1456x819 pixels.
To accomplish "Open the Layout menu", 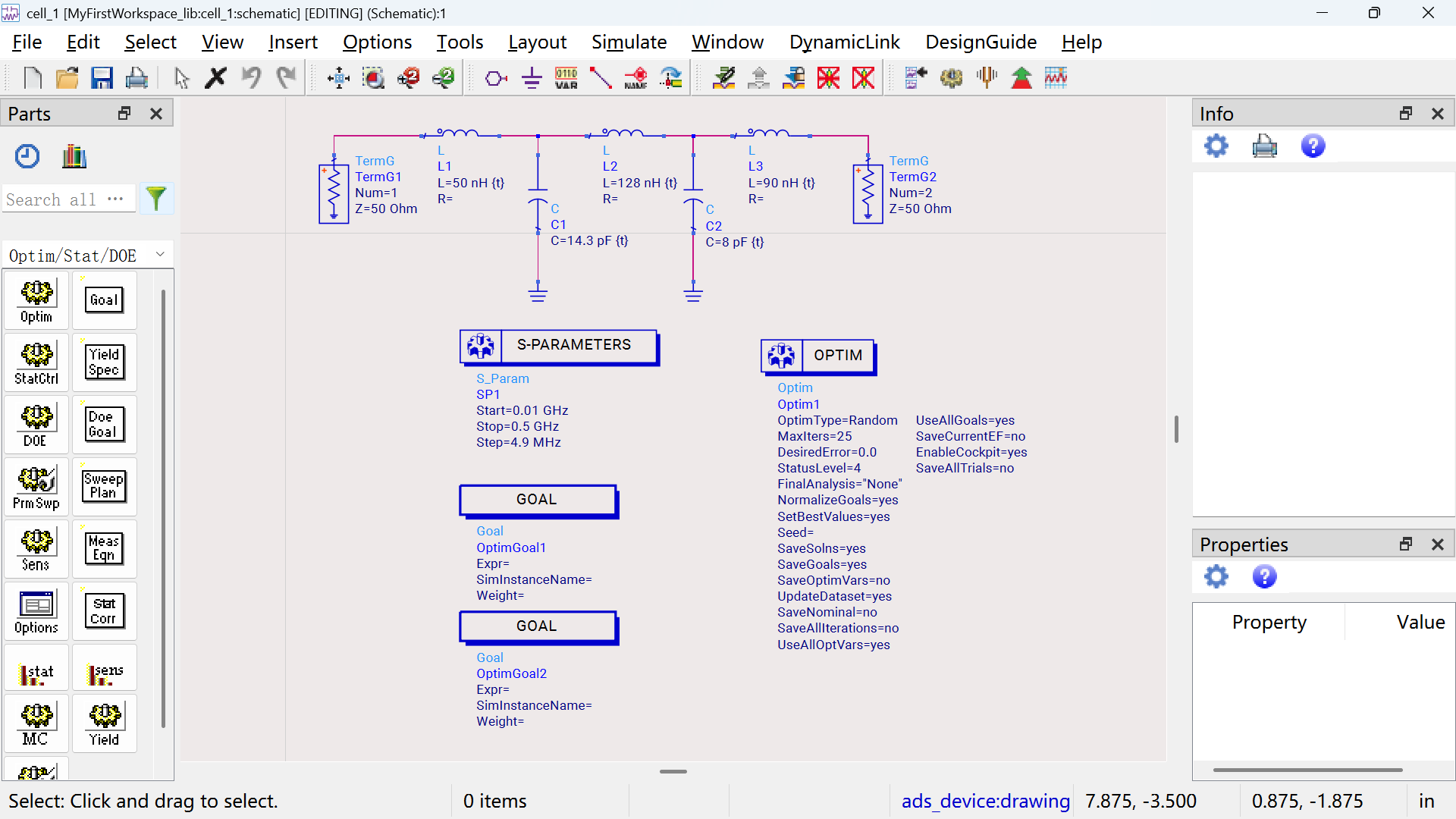I will click(537, 42).
